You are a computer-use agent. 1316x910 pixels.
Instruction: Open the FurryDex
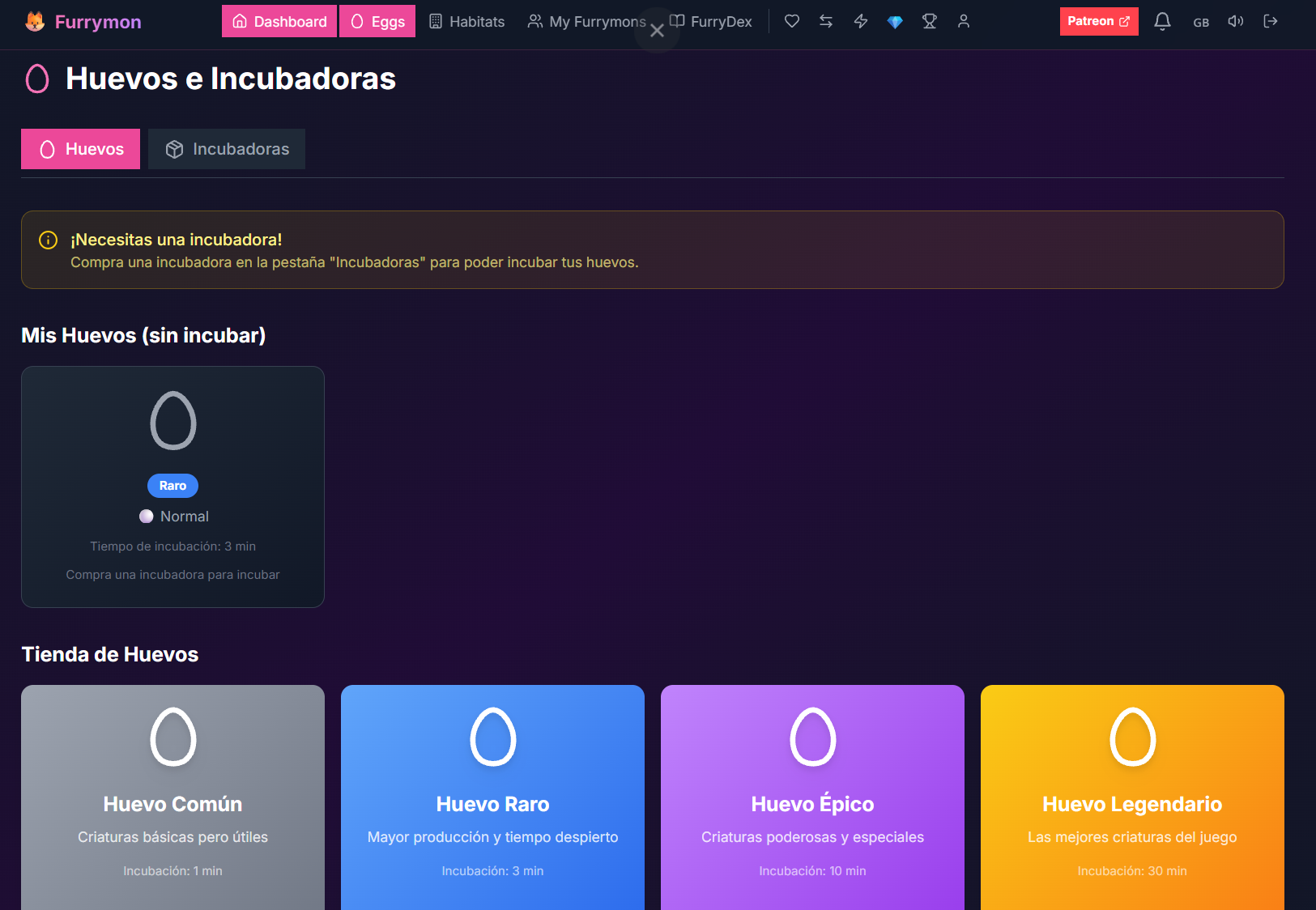coord(710,21)
